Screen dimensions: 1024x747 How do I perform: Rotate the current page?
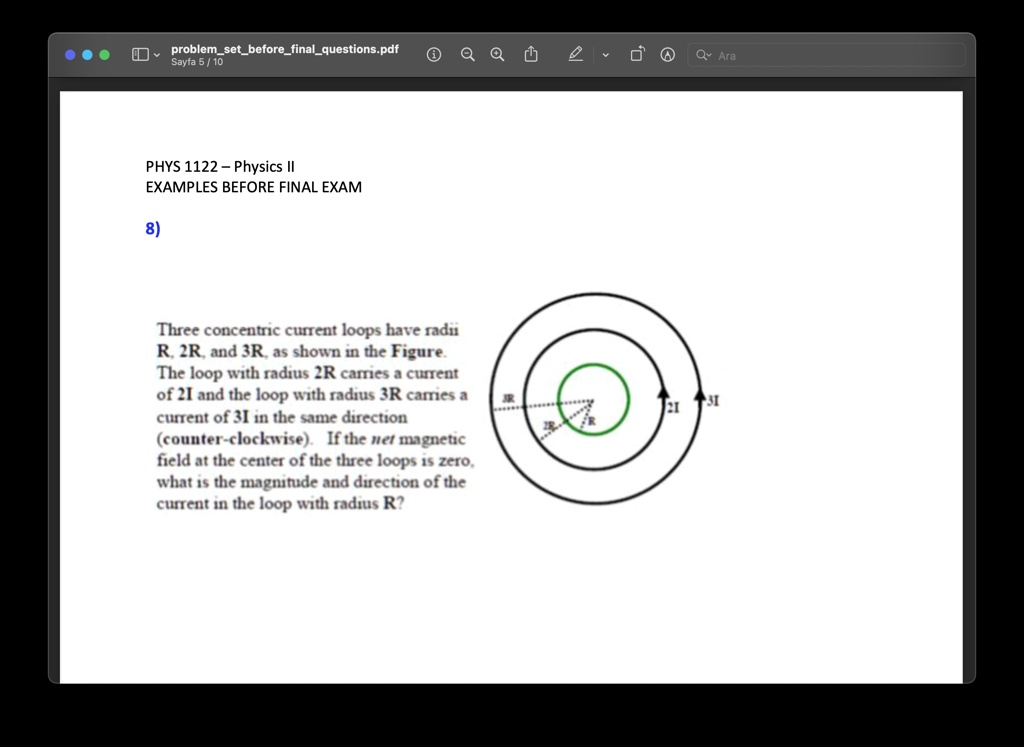pyautogui.click(x=637, y=54)
